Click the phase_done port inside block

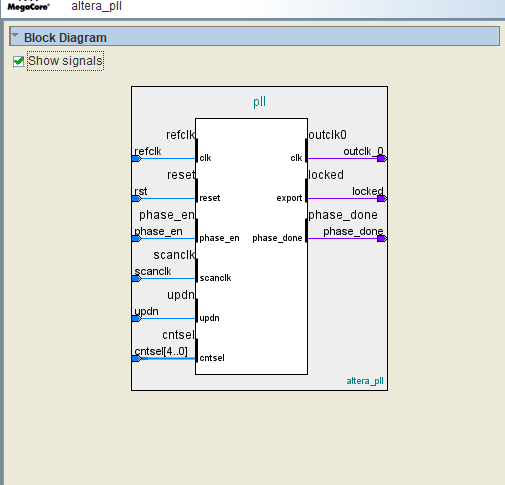click(277, 238)
